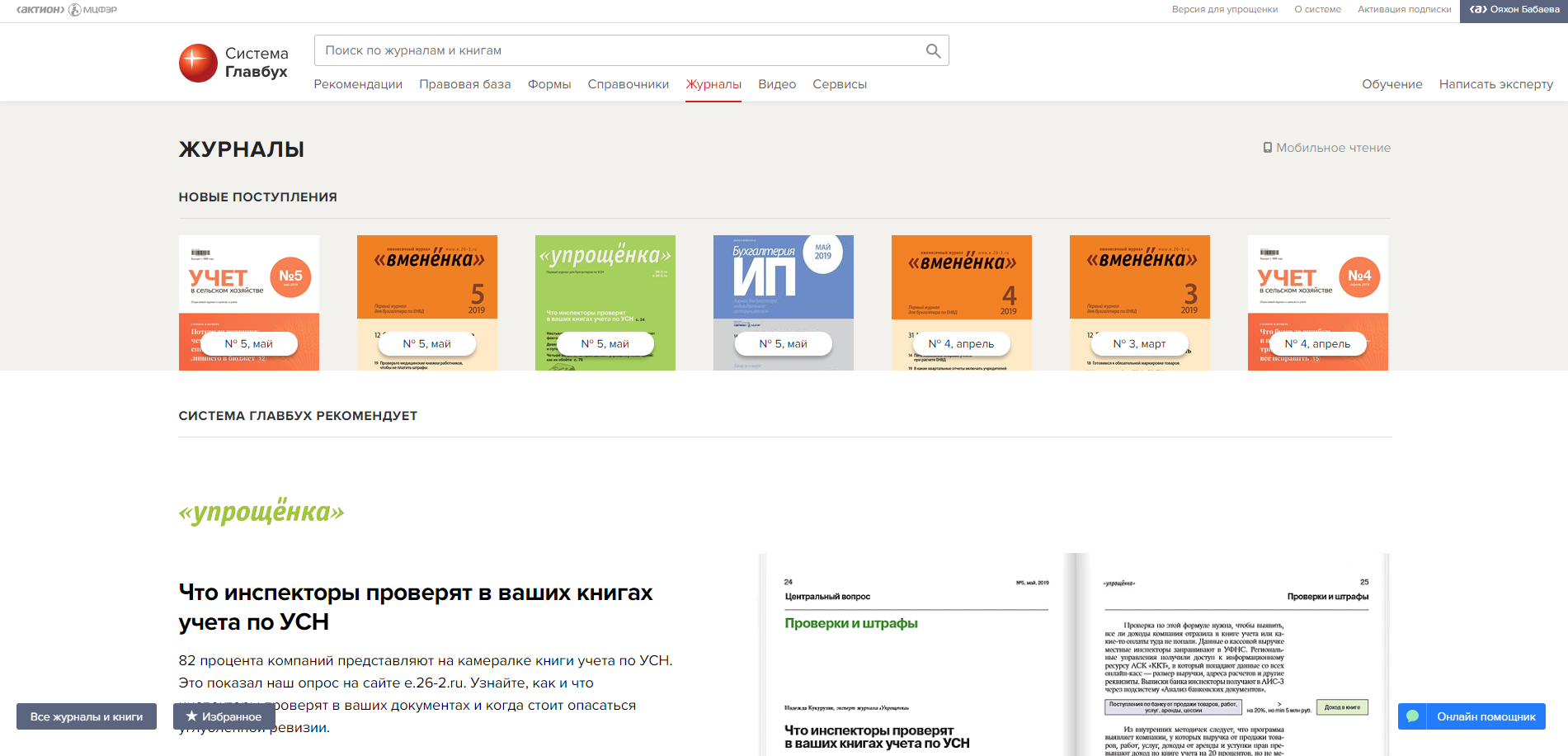Click the Онлайн помощник chat button
This screenshot has height=756, width=1568.
(x=1471, y=716)
